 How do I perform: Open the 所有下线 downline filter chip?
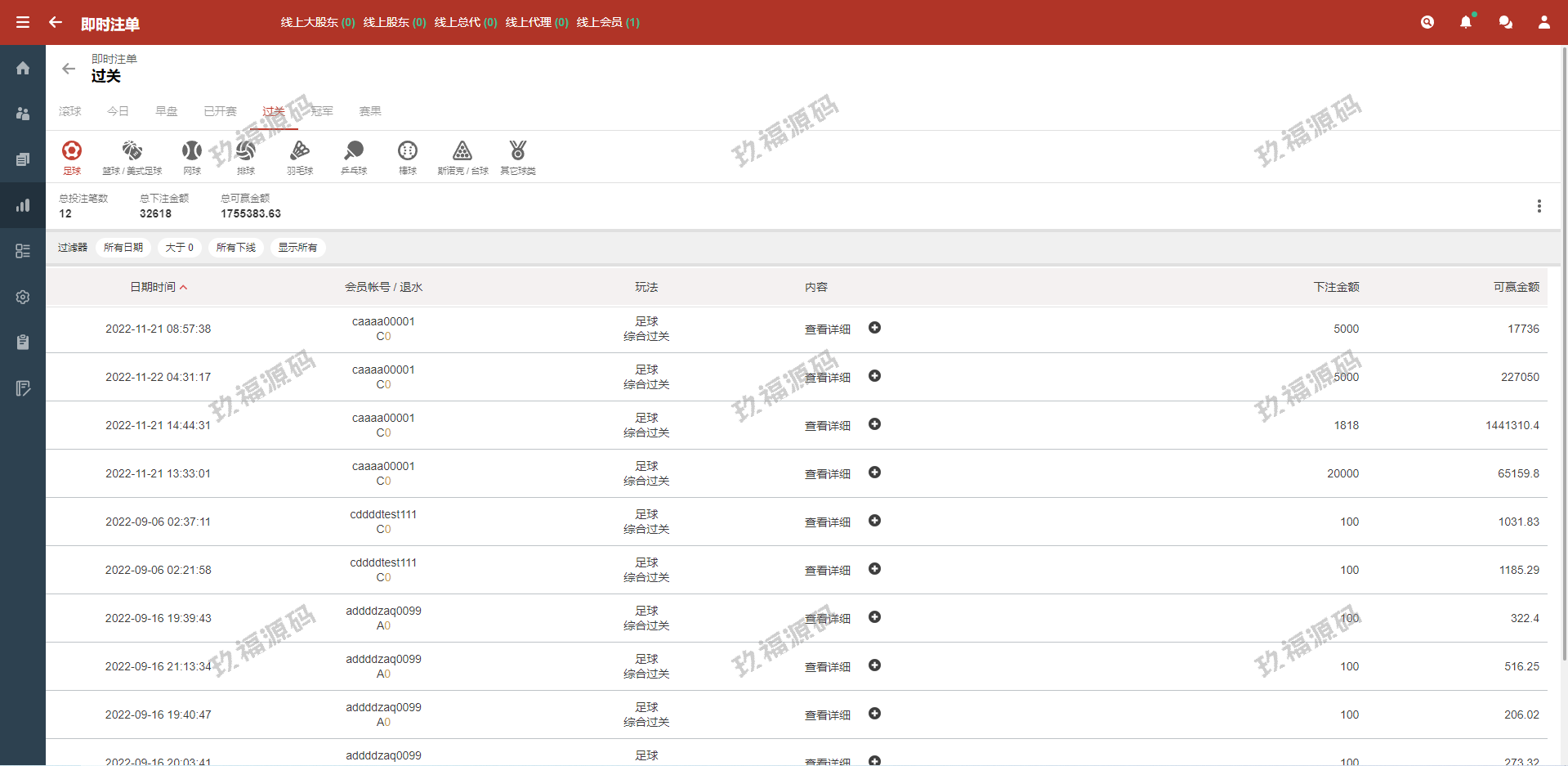pos(236,248)
